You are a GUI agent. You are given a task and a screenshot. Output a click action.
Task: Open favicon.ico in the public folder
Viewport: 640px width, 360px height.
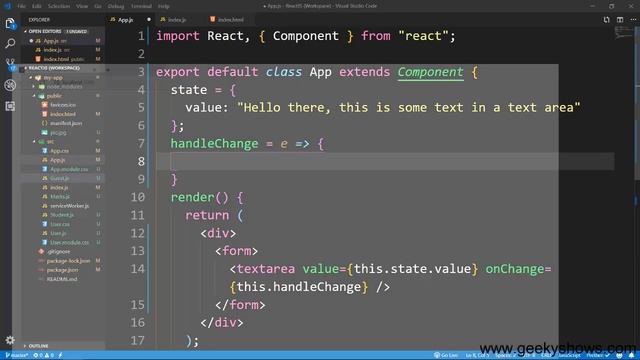(x=63, y=105)
